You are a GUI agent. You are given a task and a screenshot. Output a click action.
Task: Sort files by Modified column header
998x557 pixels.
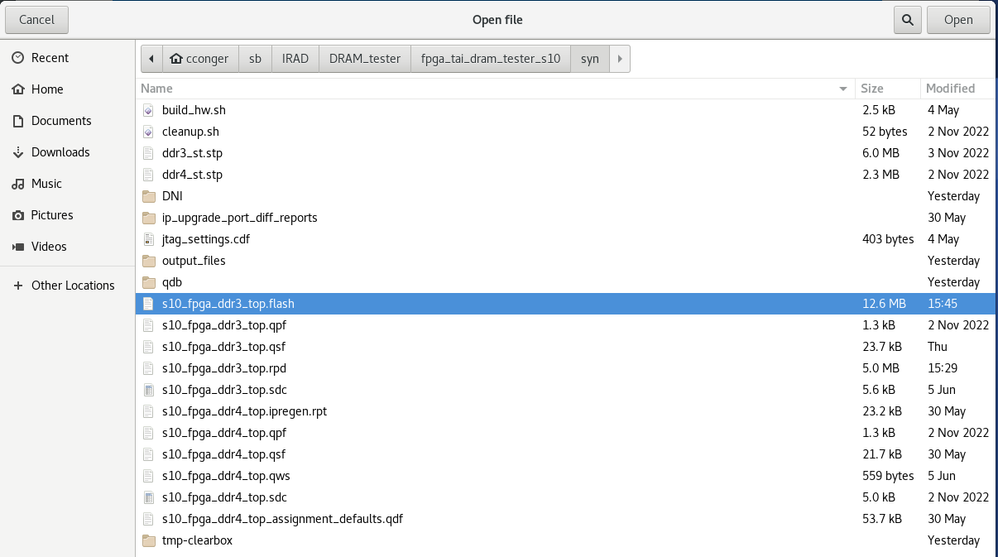[x=957, y=88]
